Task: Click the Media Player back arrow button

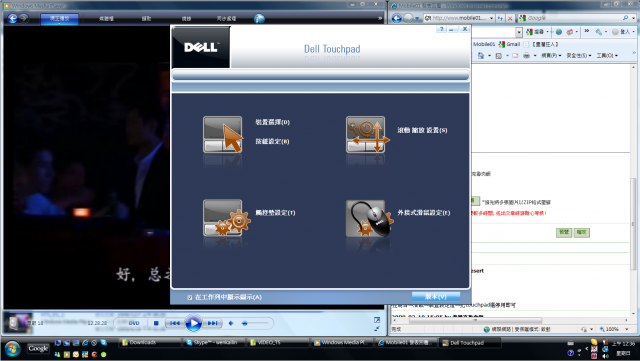Action: [x=13, y=18]
